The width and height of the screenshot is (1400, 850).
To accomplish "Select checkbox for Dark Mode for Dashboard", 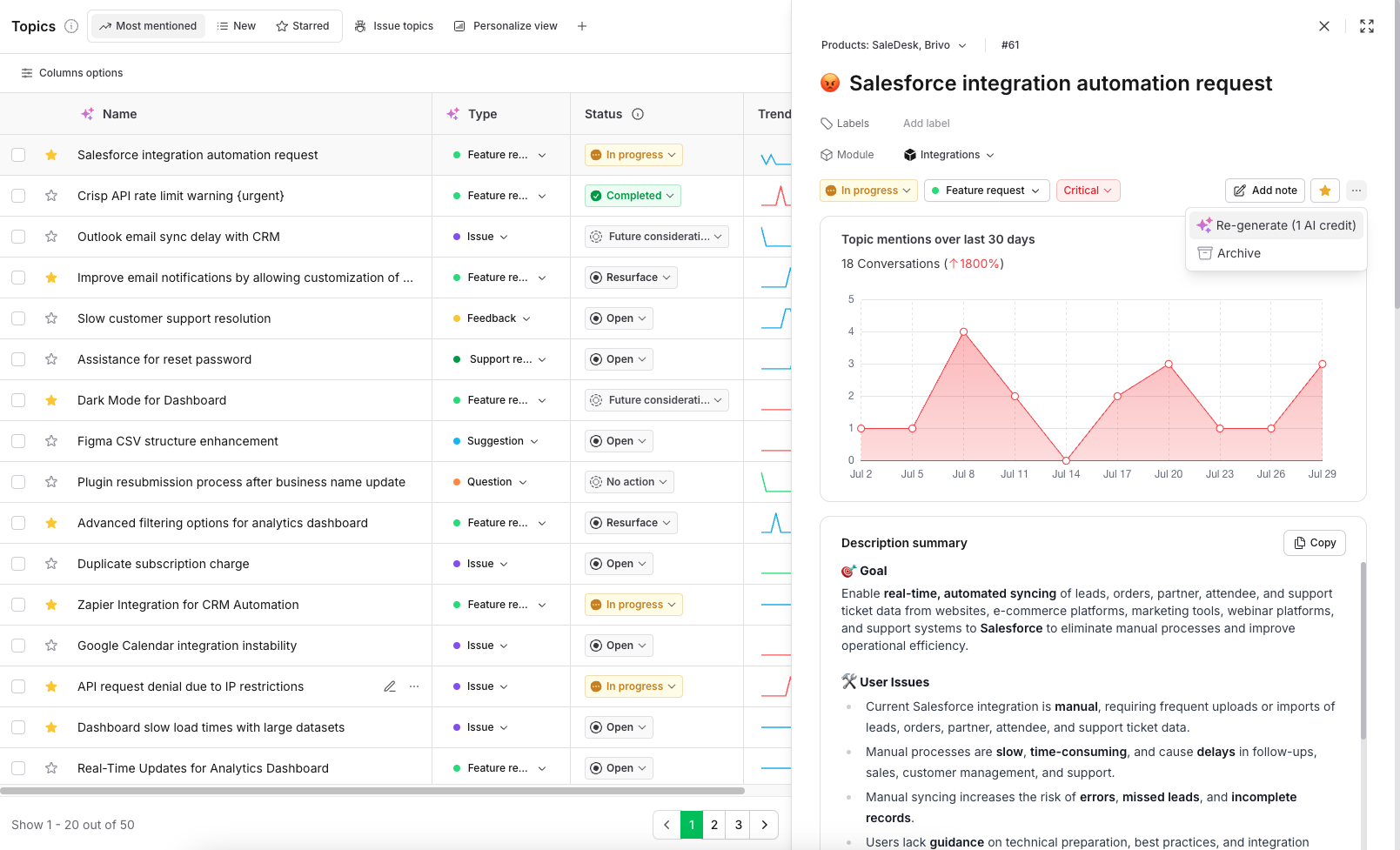I will (18, 400).
